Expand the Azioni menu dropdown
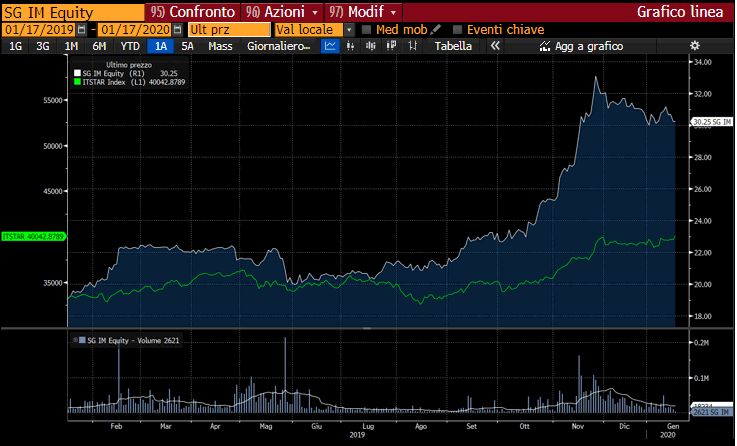The image size is (737, 446). coord(315,12)
